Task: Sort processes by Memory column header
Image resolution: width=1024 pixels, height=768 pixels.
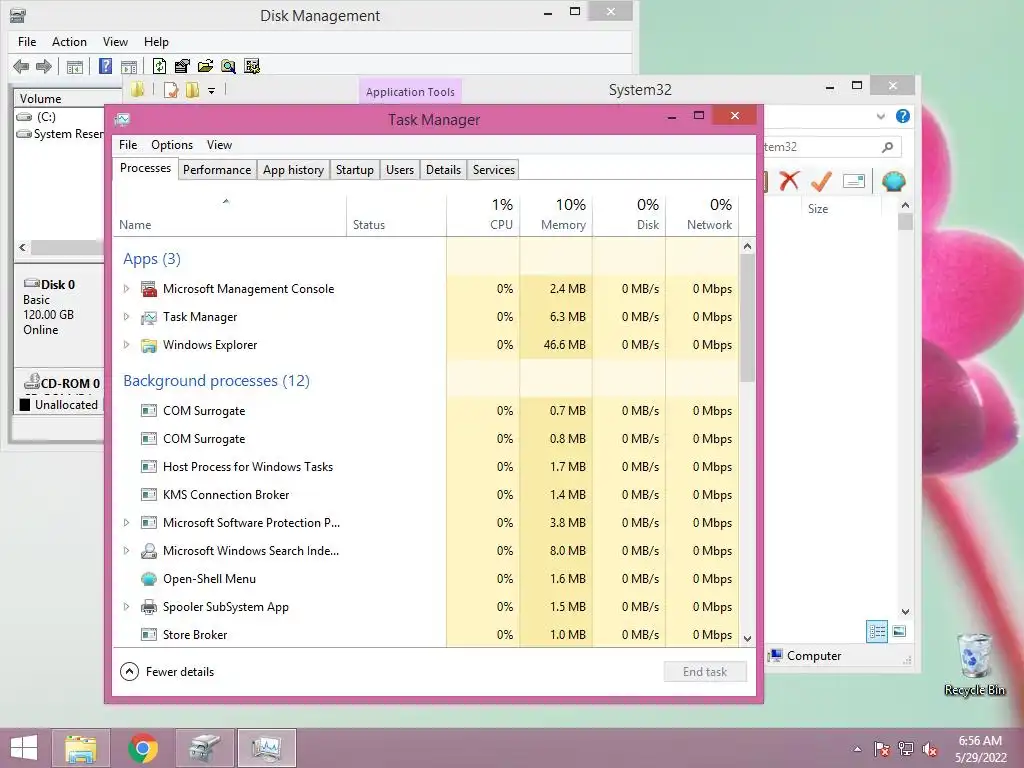Action: point(556,214)
